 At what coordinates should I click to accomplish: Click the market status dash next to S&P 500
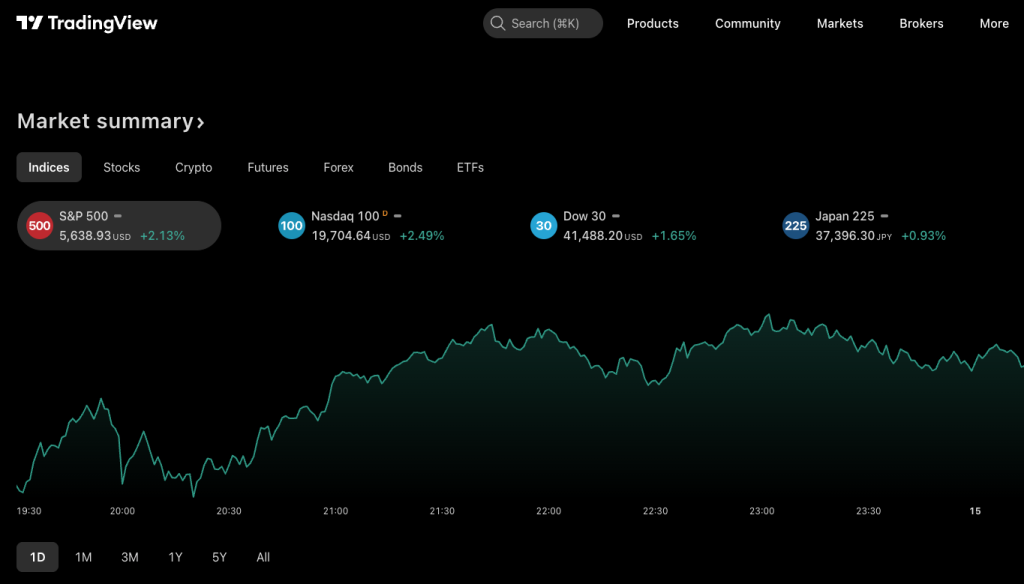coord(118,216)
